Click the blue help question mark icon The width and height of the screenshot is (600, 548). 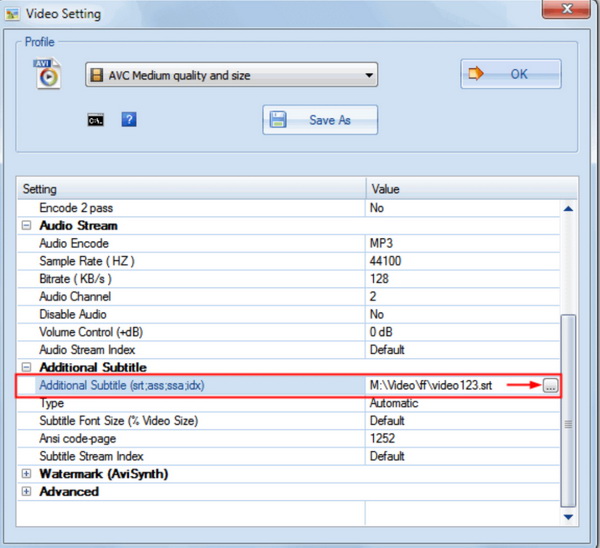pyautogui.click(x=129, y=120)
